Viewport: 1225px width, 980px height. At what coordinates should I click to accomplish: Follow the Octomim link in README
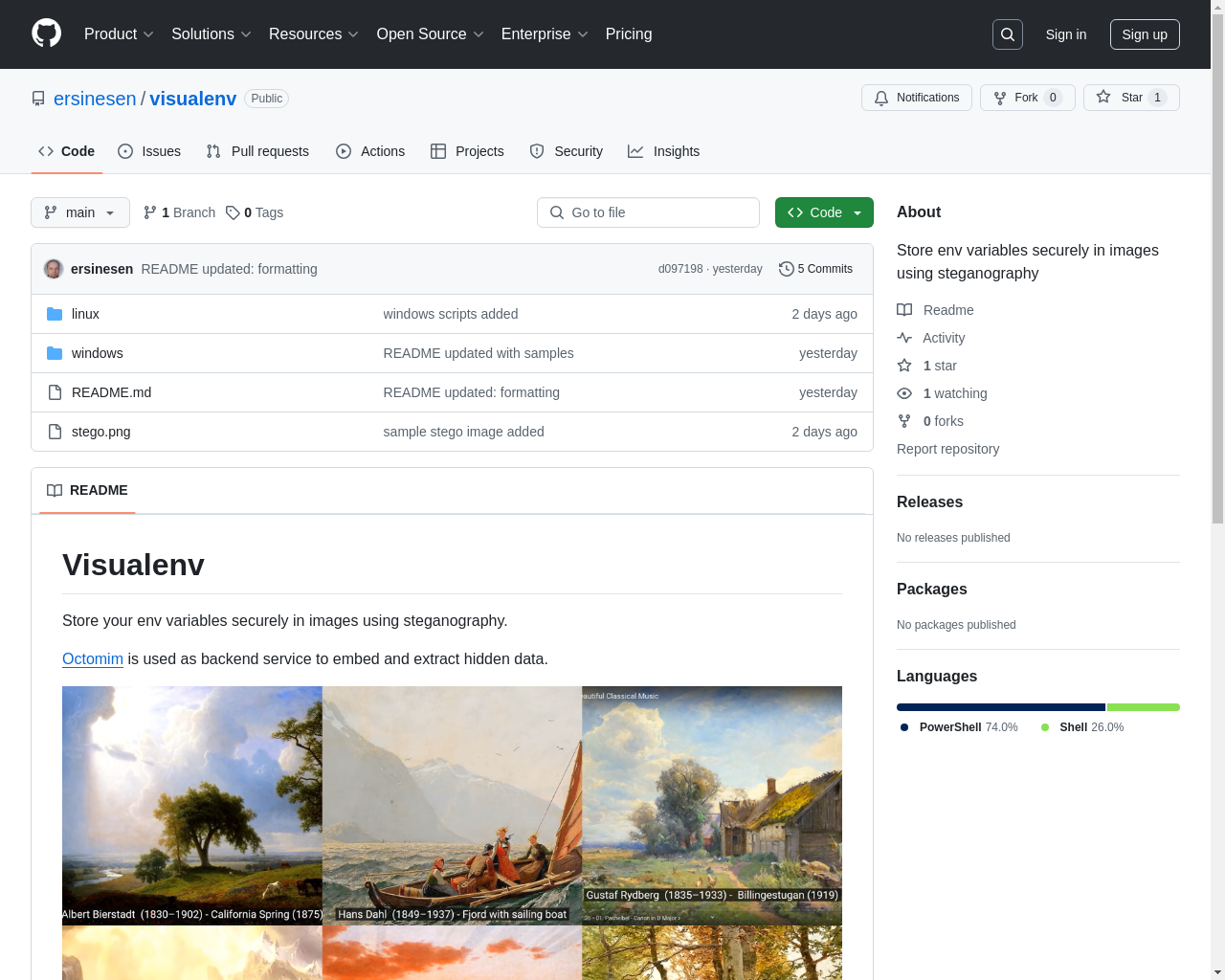(x=93, y=658)
